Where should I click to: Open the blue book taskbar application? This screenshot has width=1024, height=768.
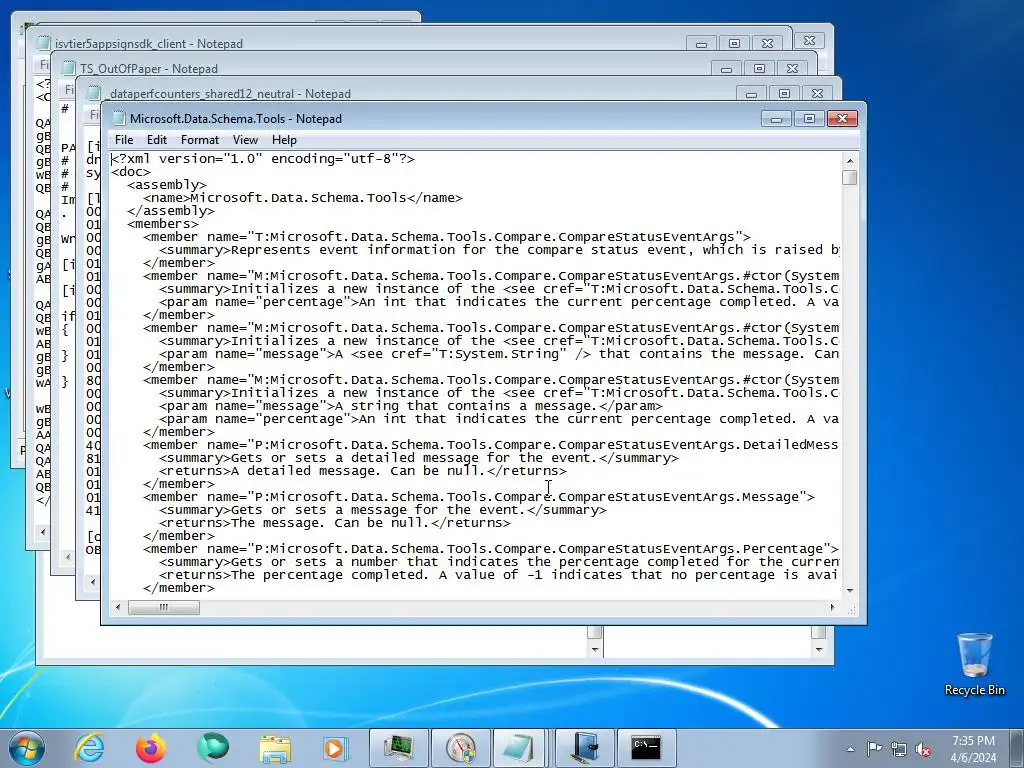[x=584, y=748]
